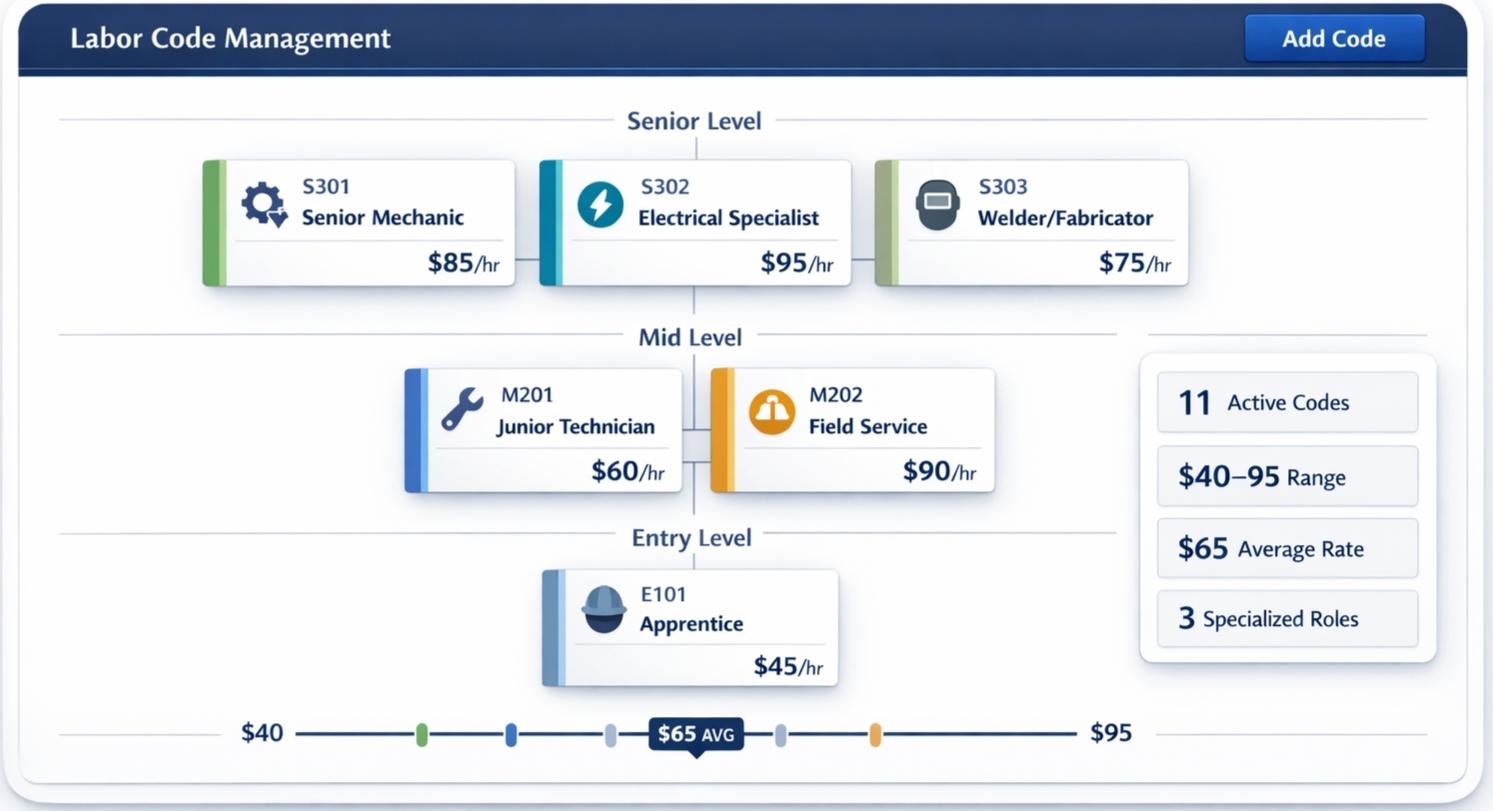Open the $40–95 Range stat tile
This screenshot has width=1493, height=811.
[x=1287, y=476]
